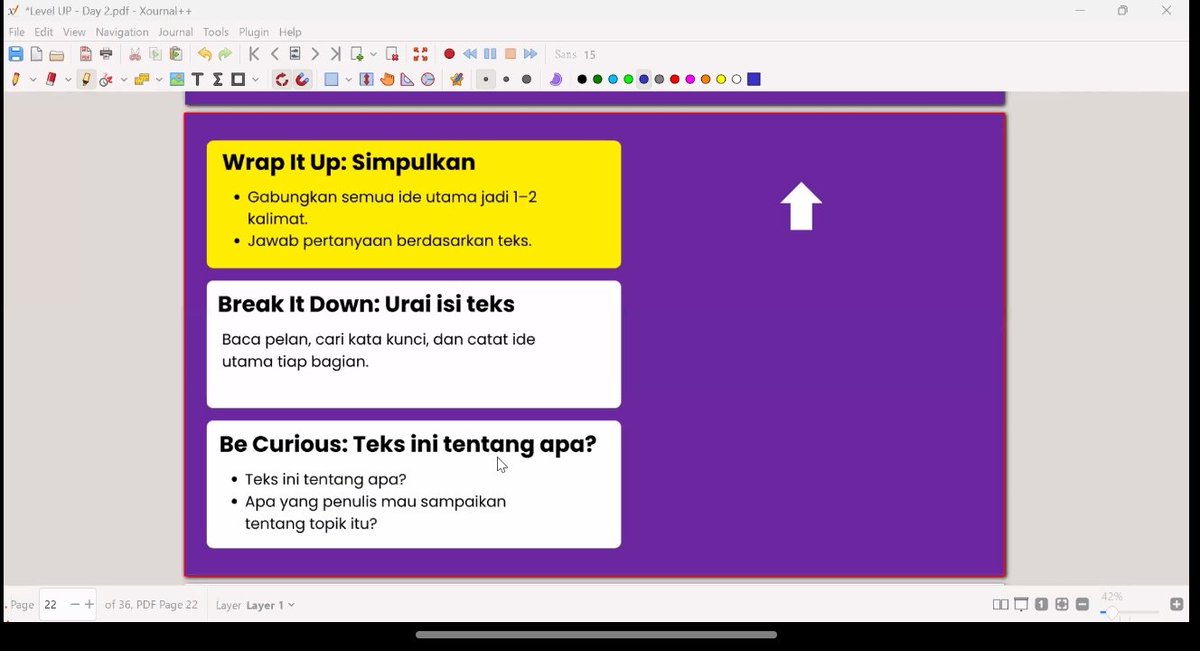1200x651 pixels.
Task: Create a new Xournal file
Action: 36,54
